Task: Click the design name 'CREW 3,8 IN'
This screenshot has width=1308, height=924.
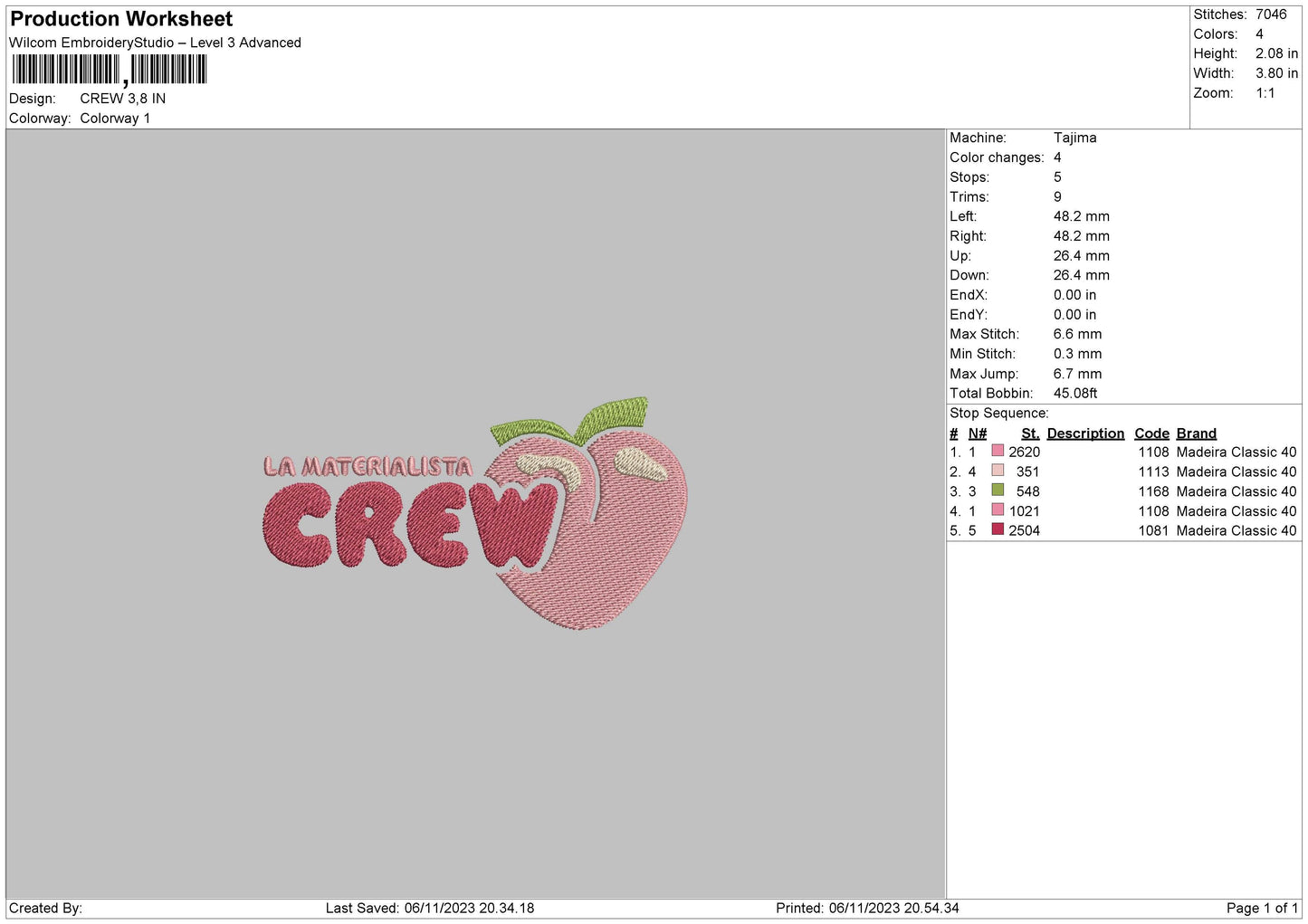Action: (123, 99)
